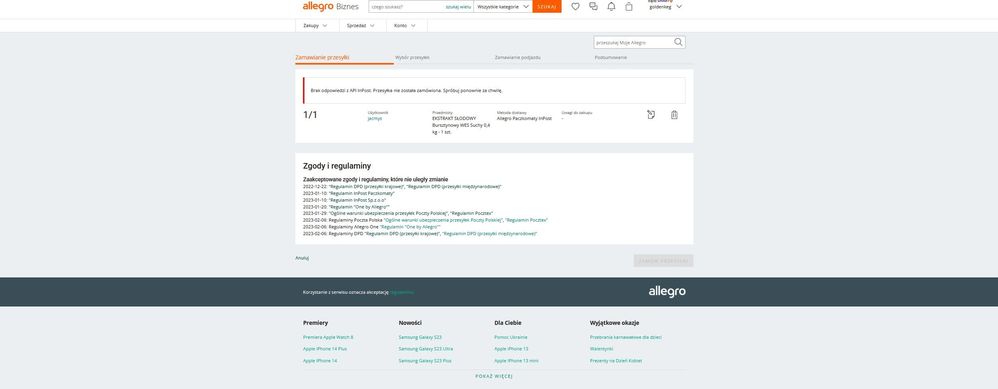
Task: Open Prezenty na Dzień Kobiet link
Action: tap(616, 360)
